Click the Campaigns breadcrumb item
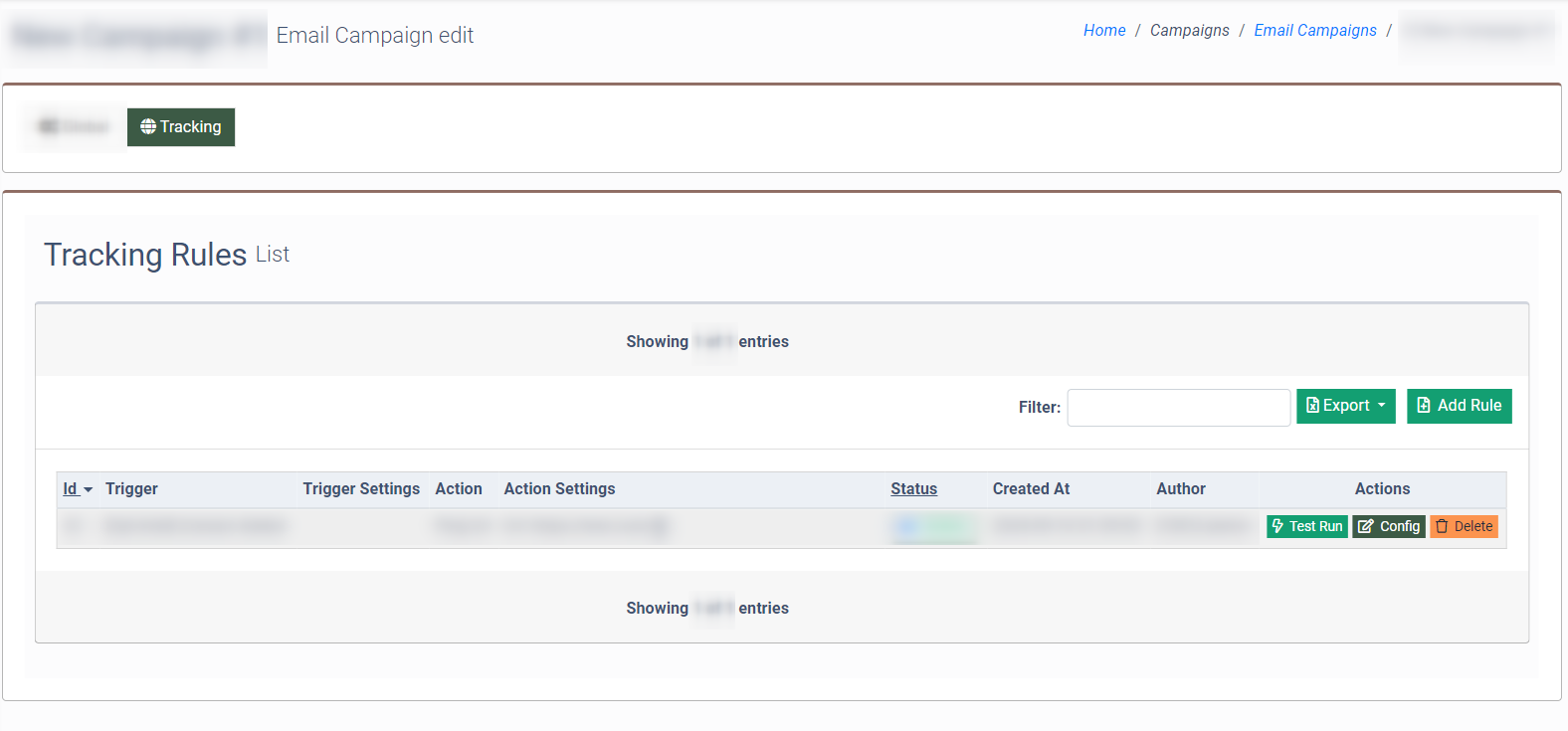Screen dimensions: 1568x731 (1189, 31)
